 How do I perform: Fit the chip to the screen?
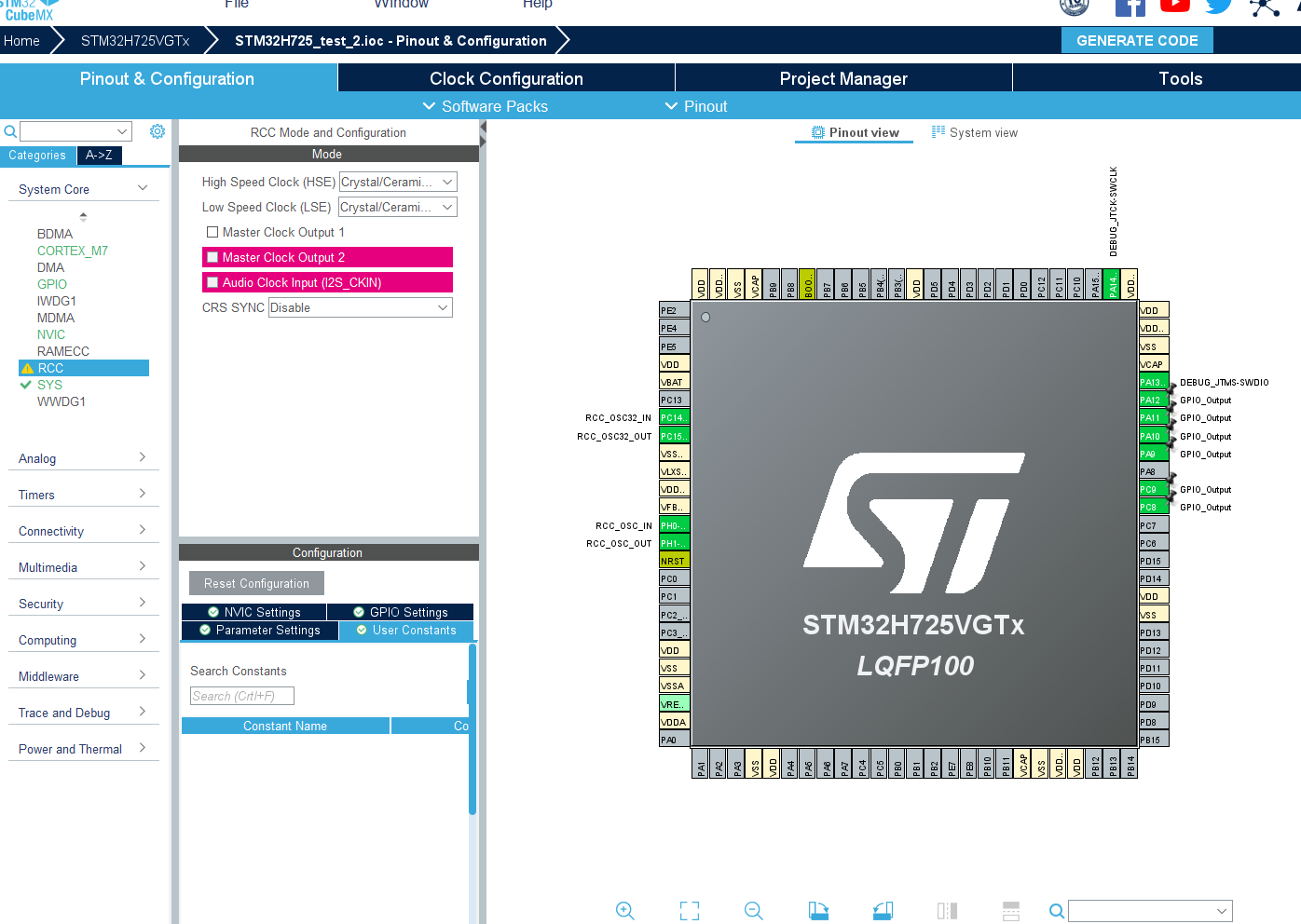coord(690,910)
